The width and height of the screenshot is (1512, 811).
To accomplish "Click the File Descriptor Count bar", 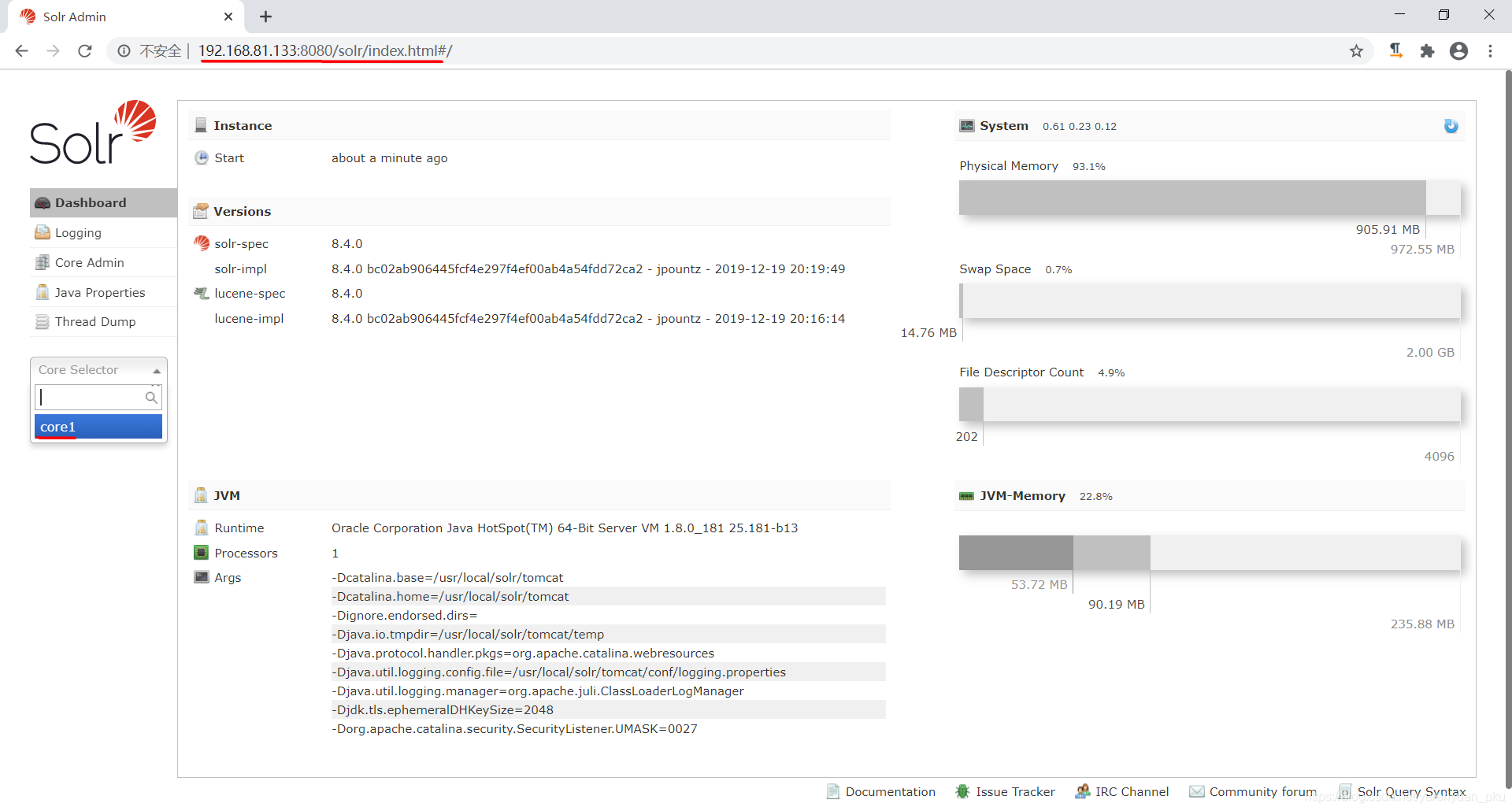I will (x=1210, y=405).
